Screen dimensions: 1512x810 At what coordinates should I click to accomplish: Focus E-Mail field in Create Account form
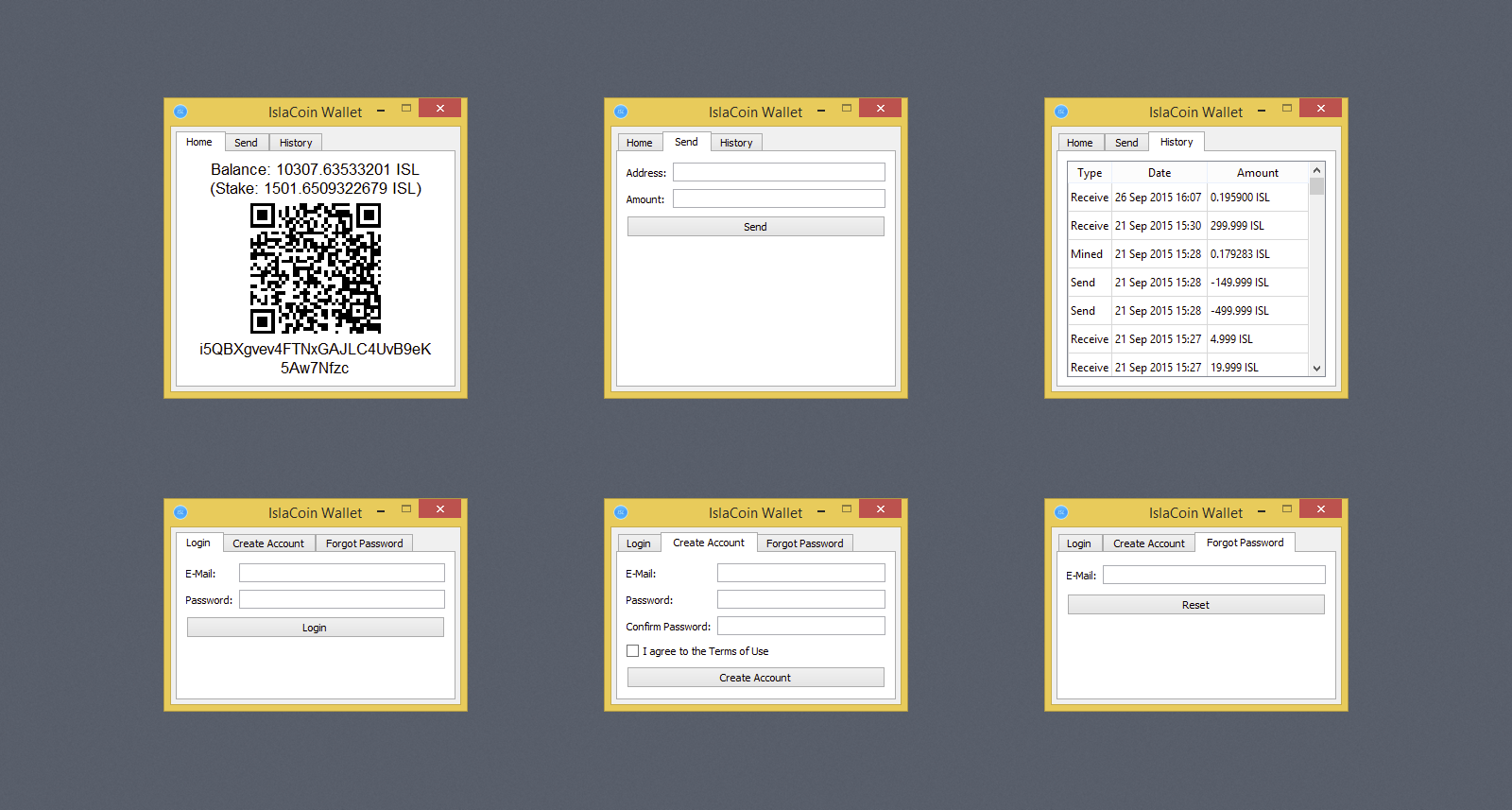coord(801,573)
